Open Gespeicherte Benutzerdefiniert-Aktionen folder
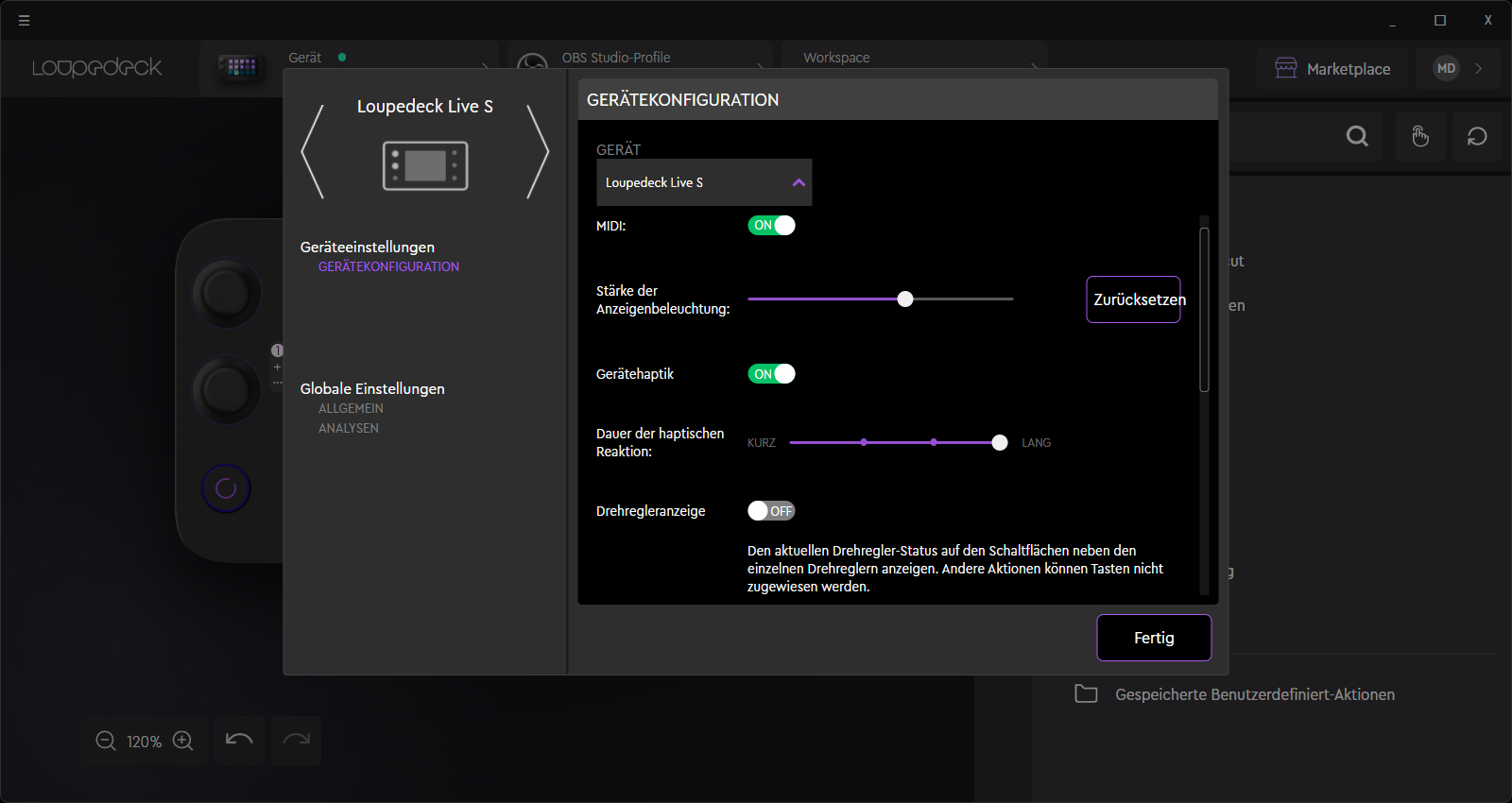 (x=1235, y=694)
